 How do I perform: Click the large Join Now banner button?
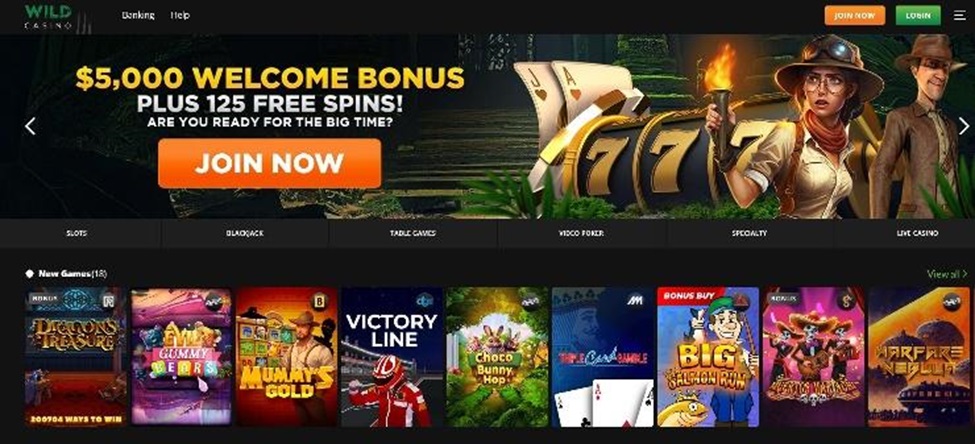(x=269, y=163)
